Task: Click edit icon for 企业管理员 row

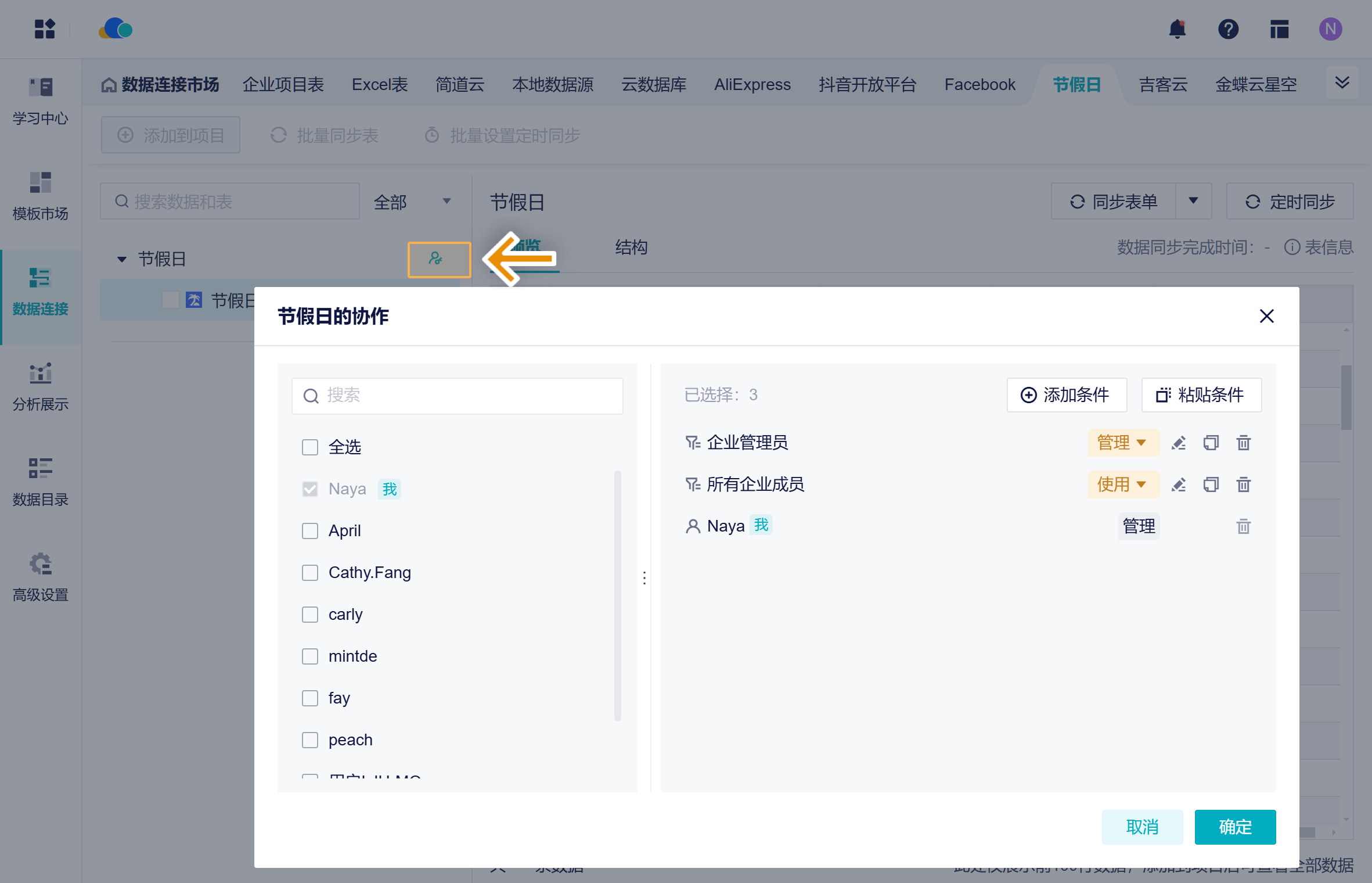Action: [x=1178, y=443]
